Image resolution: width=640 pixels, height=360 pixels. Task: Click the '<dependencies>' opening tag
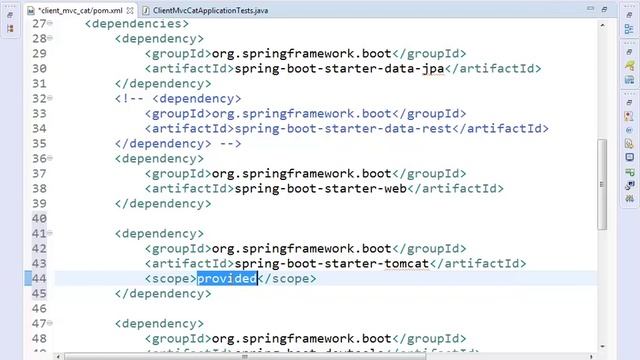coord(137,24)
